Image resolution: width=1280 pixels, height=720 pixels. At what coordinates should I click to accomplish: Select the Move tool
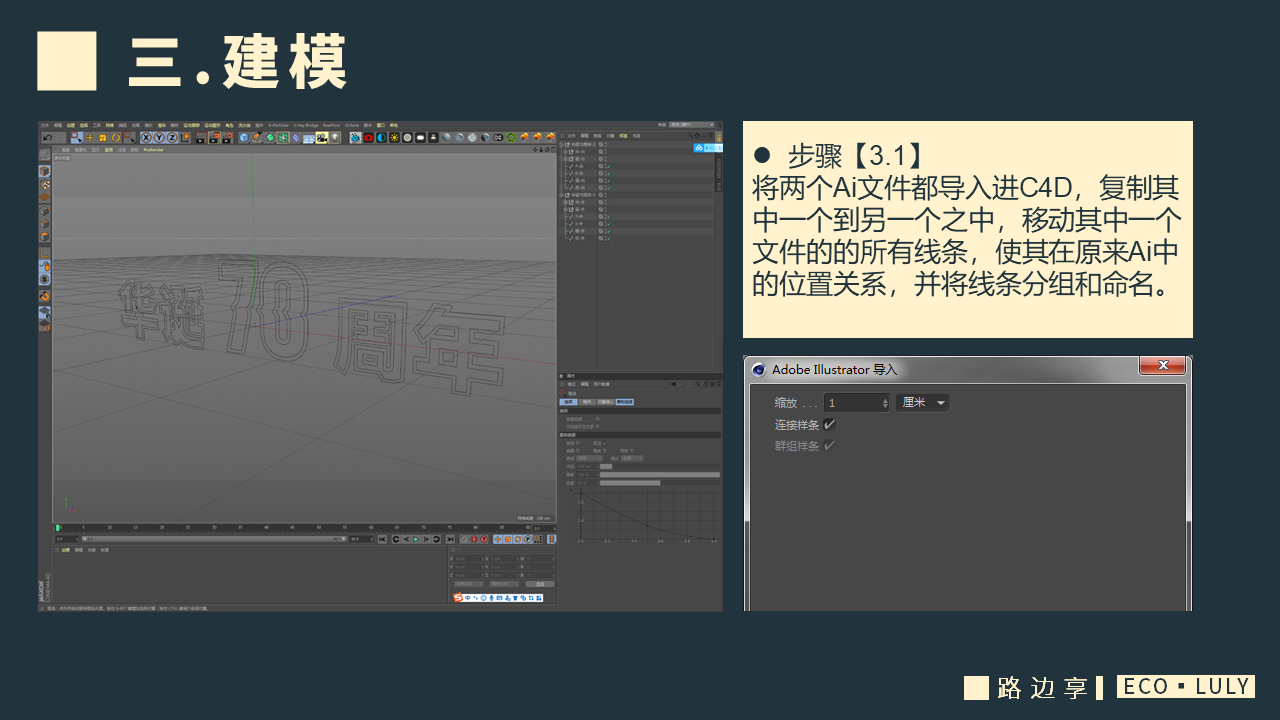[x=90, y=138]
